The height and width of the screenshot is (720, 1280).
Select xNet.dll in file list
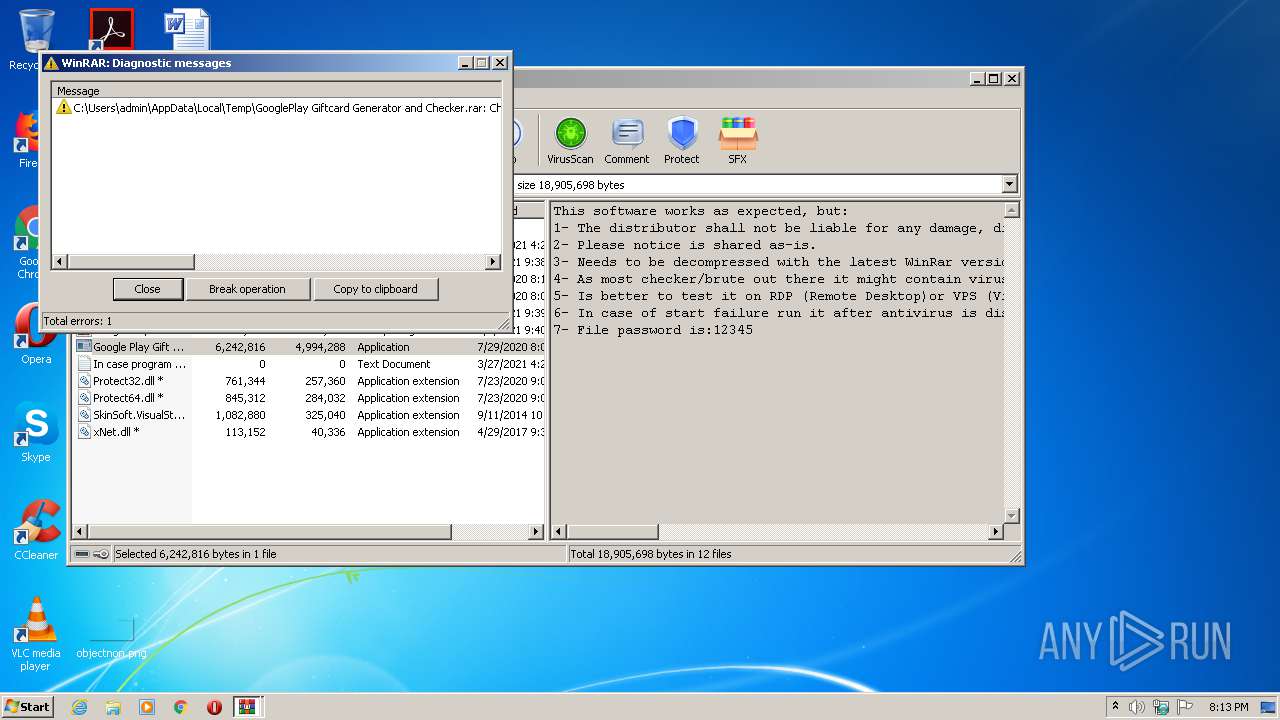coord(310,432)
